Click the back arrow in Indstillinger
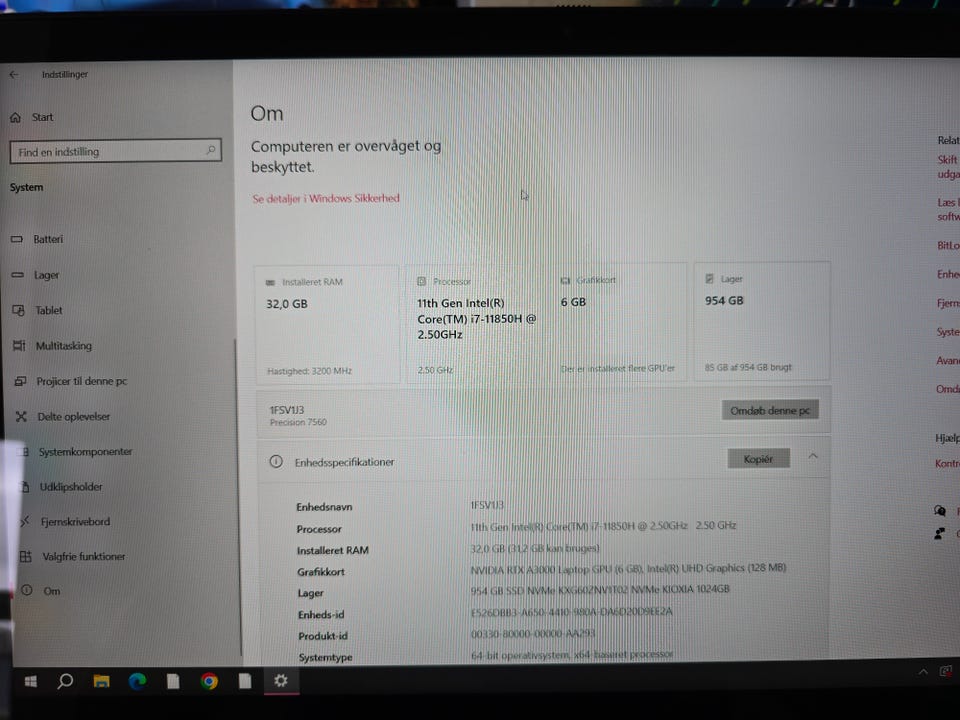The width and height of the screenshot is (960, 720). [x=13, y=74]
